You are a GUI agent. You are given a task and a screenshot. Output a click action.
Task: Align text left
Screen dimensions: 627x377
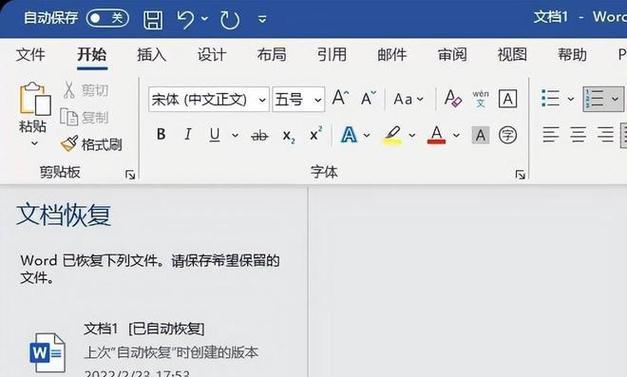point(551,134)
